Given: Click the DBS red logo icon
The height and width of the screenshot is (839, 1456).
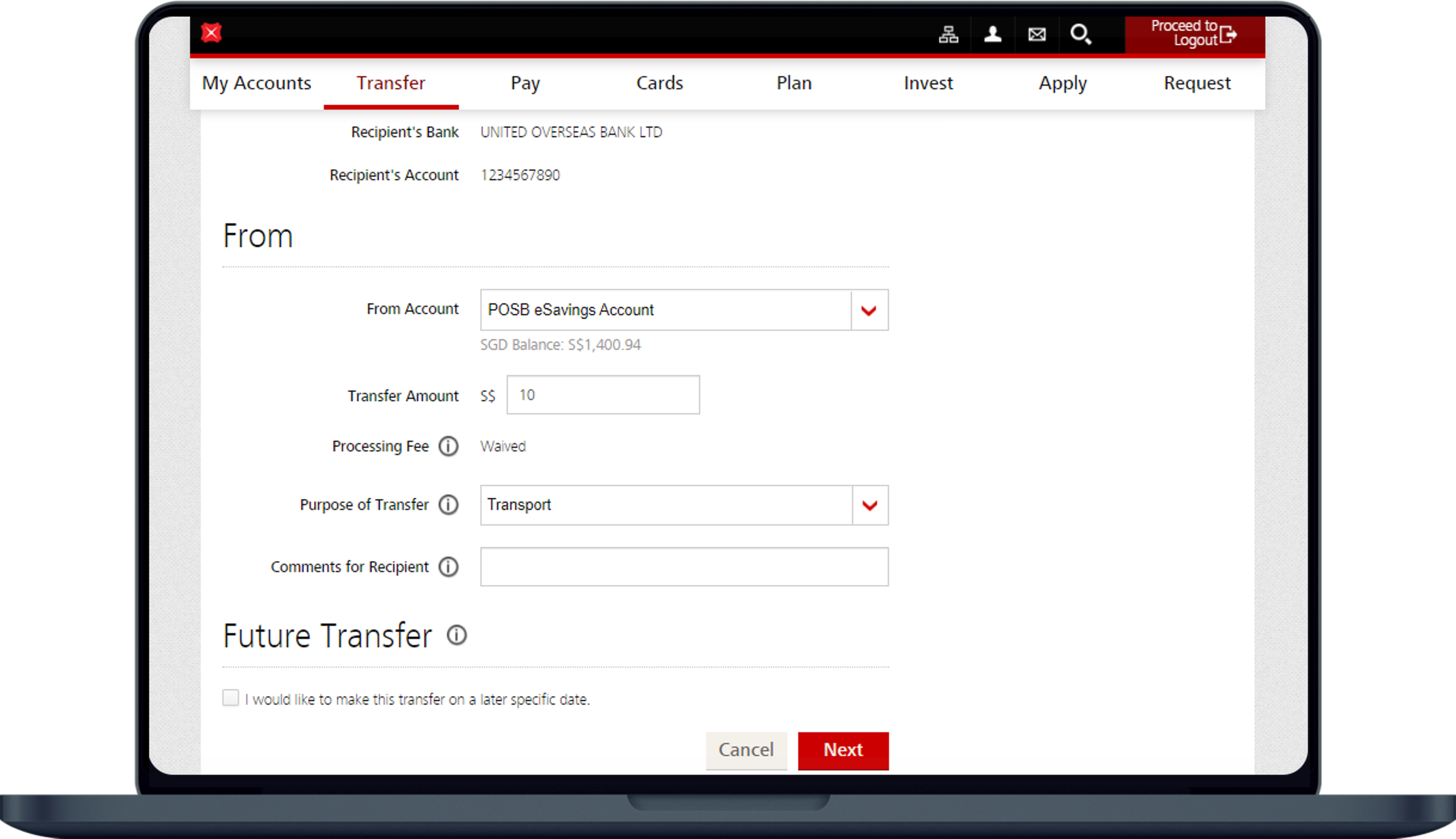Looking at the screenshot, I should [211, 33].
